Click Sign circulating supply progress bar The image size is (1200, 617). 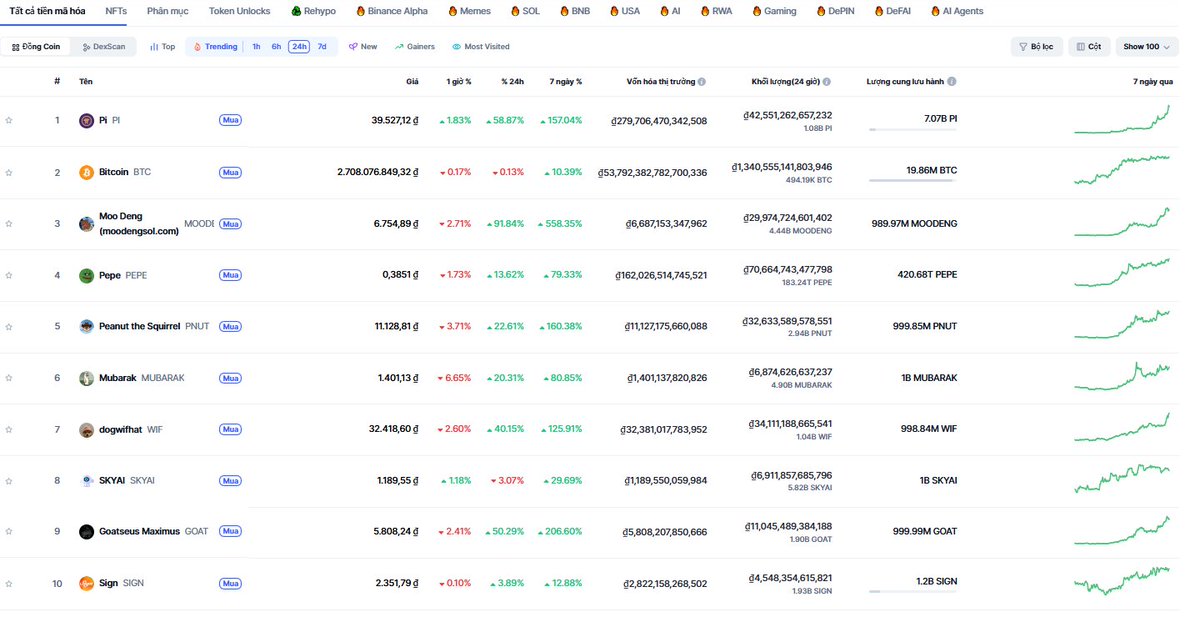point(913,592)
